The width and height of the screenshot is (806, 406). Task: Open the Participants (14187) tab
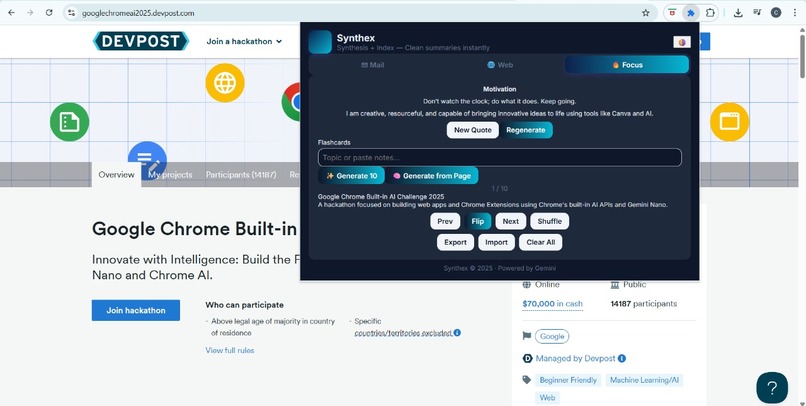[241, 175]
